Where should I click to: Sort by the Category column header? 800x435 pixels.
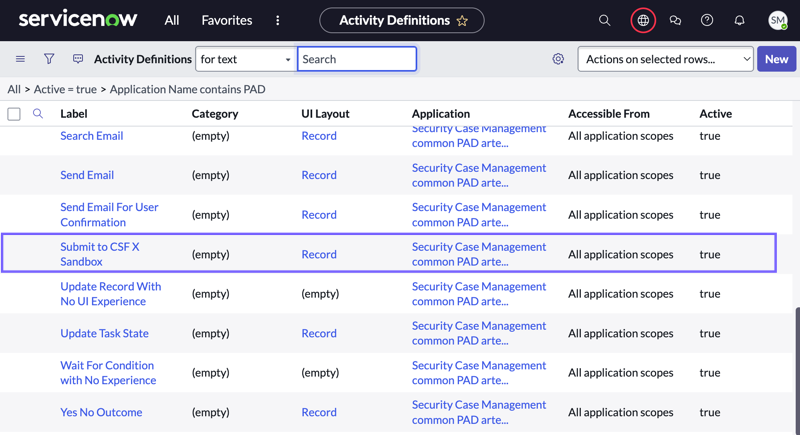point(215,114)
